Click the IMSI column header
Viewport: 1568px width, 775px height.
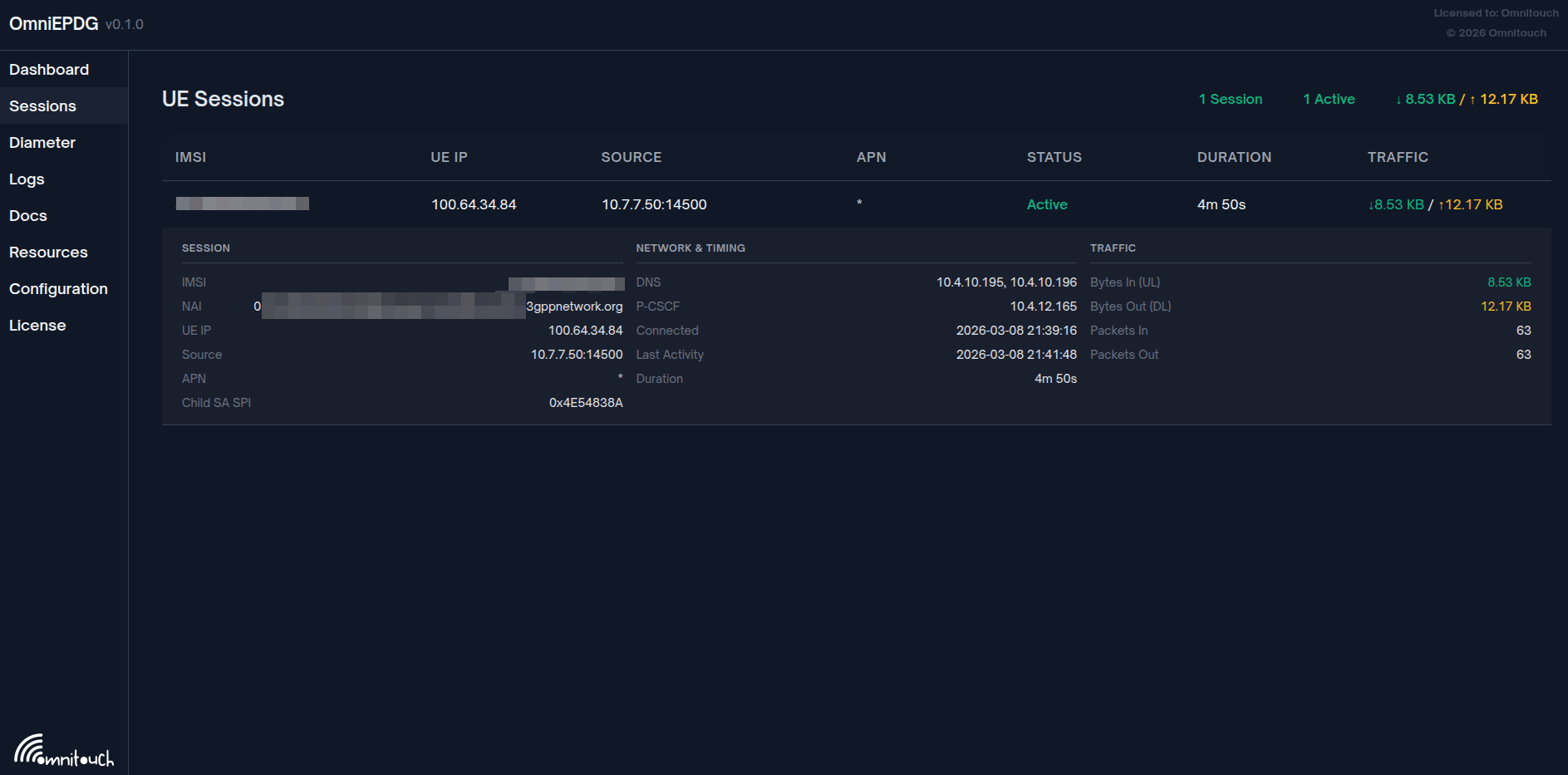coord(190,157)
